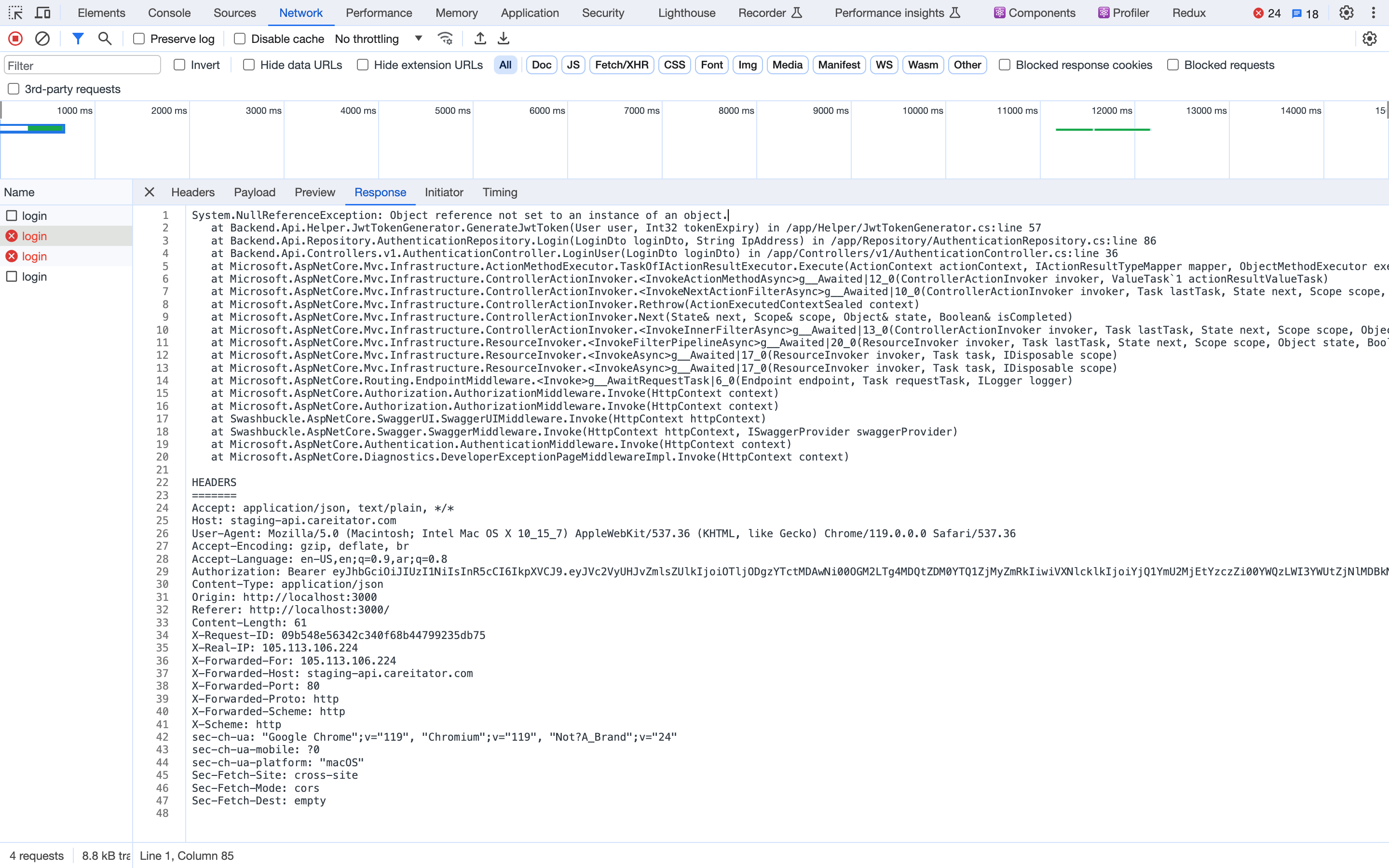Enable Preserve log checkbox
This screenshot has width=1389, height=868.
tap(139, 39)
